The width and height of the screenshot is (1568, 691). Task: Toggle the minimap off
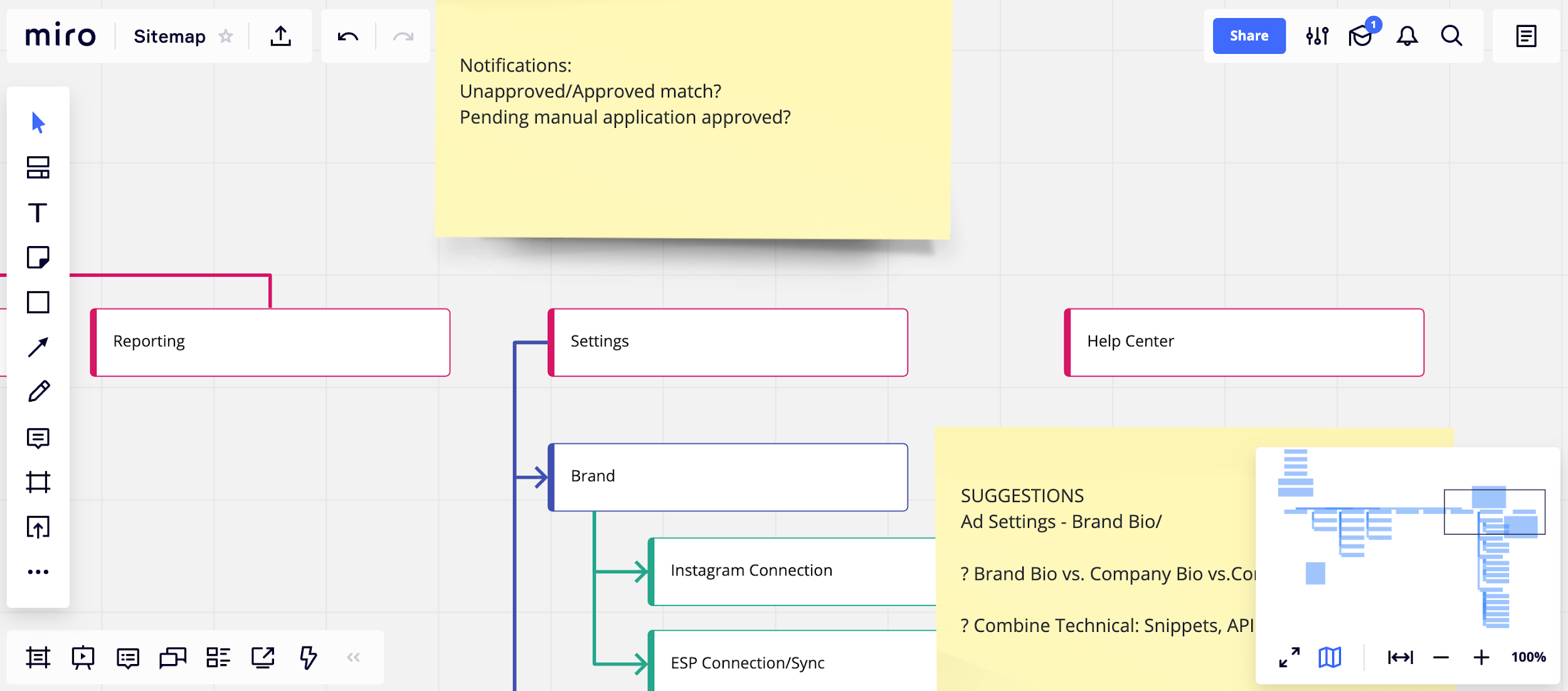click(1328, 657)
